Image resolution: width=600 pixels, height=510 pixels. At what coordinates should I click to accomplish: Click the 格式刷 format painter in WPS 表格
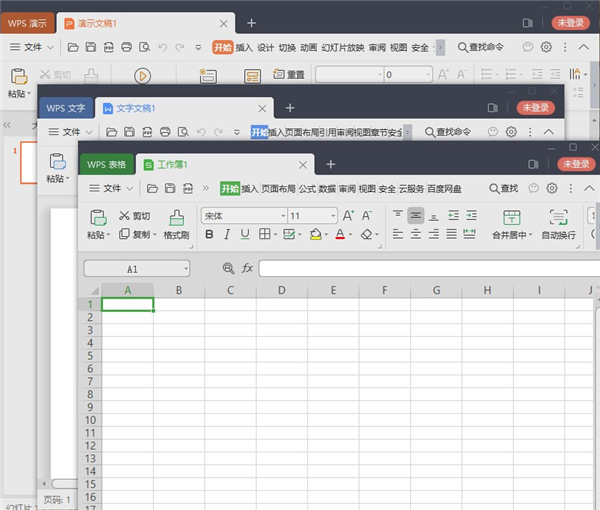[x=176, y=224]
